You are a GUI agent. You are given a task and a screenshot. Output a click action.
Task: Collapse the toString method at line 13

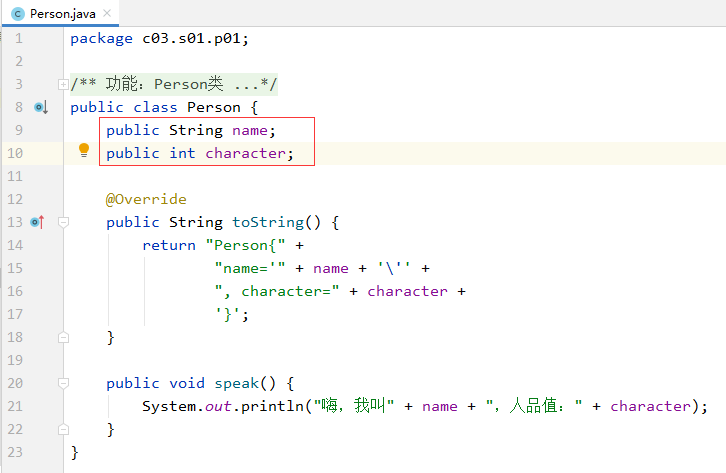point(63,222)
